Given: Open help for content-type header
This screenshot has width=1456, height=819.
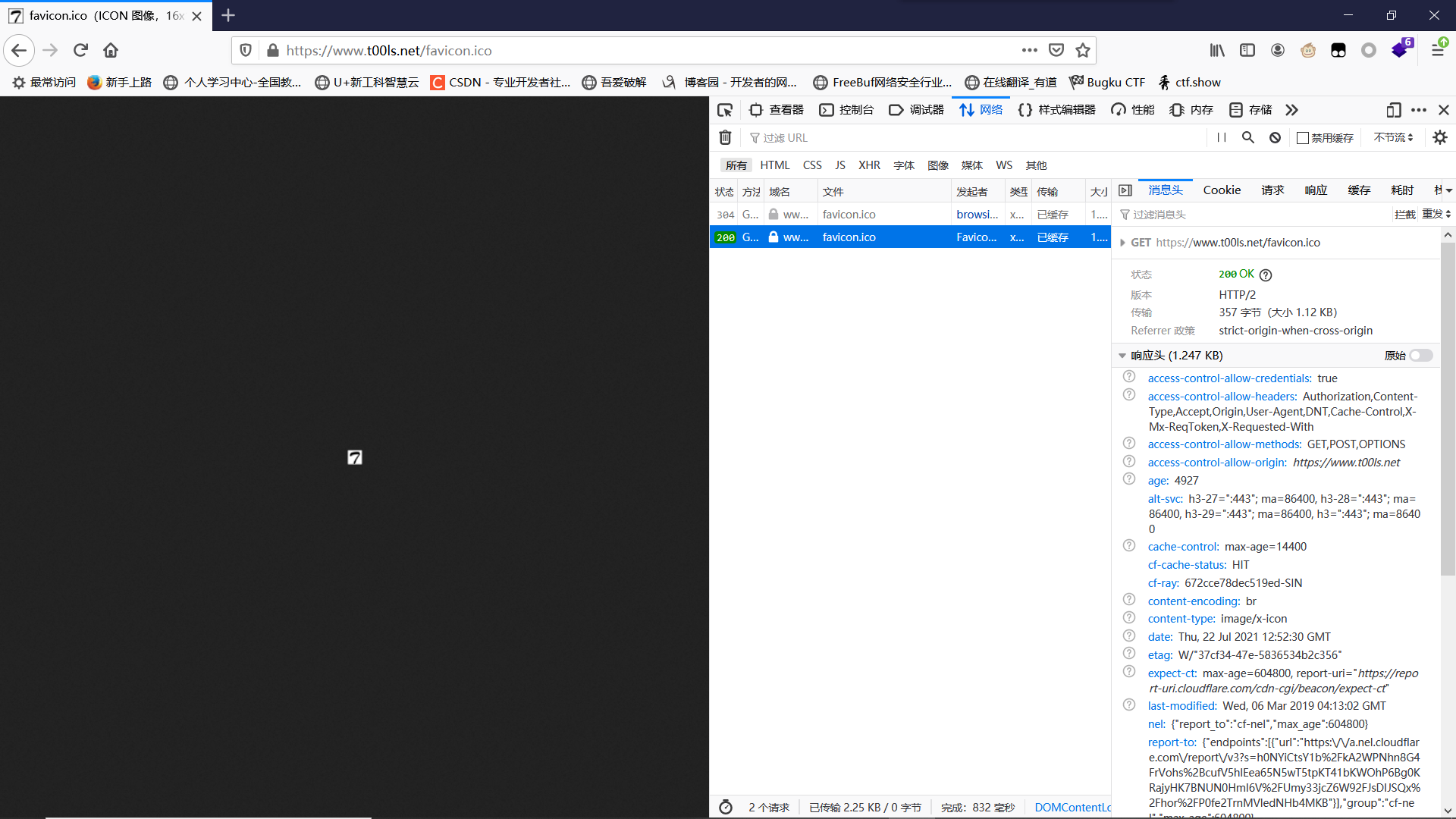Looking at the screenshot, I should (x=1128, y=617).
